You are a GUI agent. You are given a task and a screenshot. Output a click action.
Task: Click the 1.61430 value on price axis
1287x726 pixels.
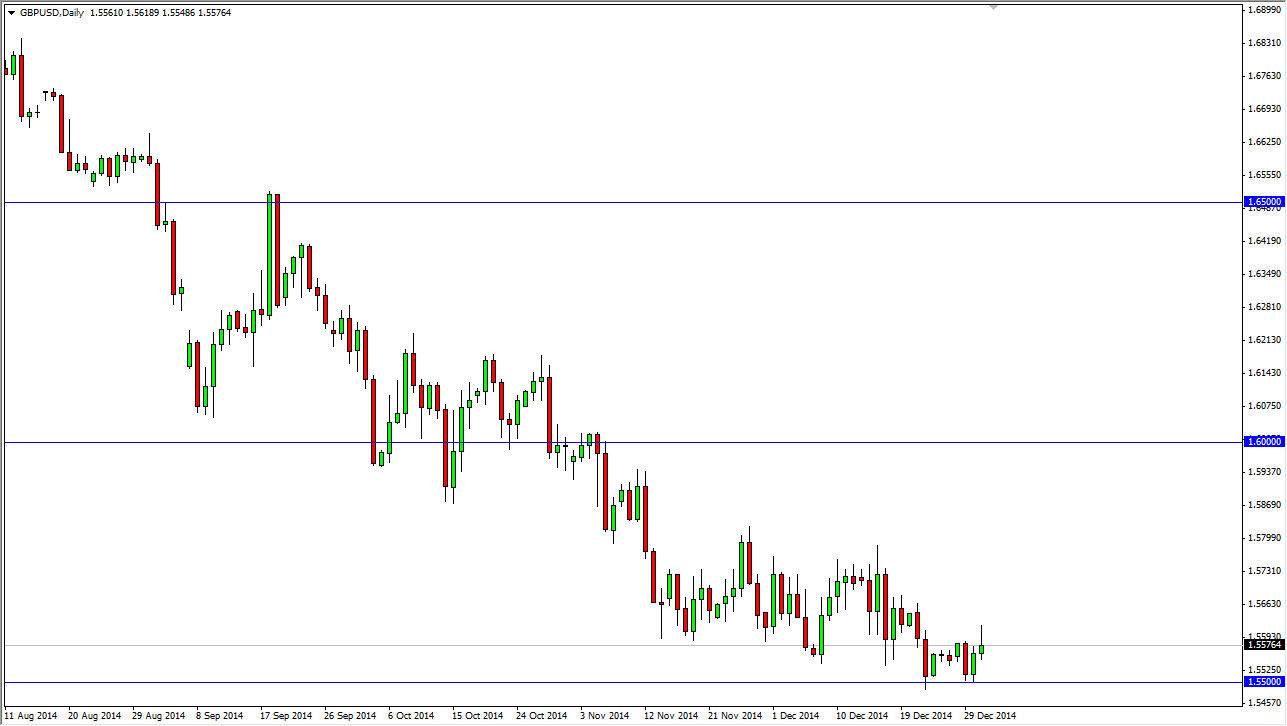click(x=1265, y=373)
